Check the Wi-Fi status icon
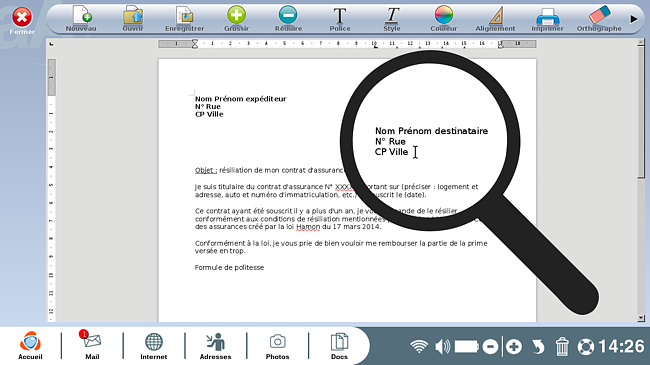This screenshot has width=650, height=365. 419,346
